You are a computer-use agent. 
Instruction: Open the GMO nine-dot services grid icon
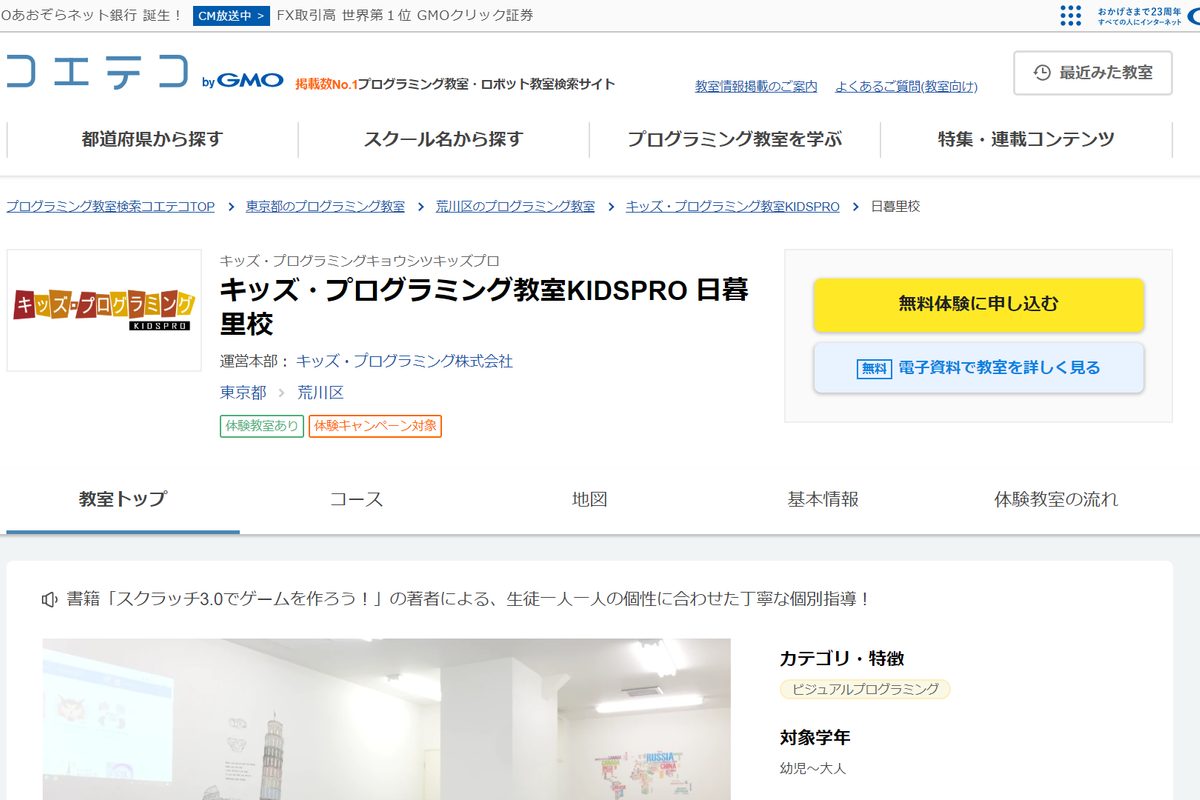point(1070,15)
